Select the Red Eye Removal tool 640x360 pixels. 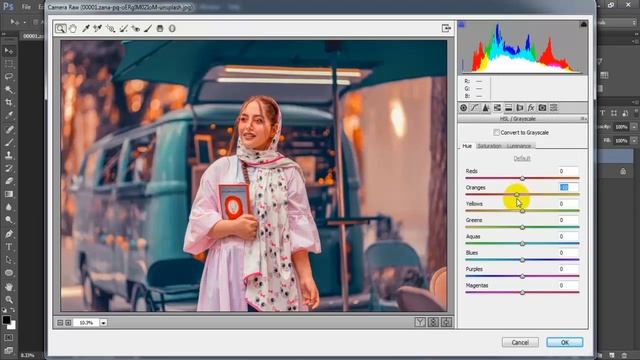point(135,29)
